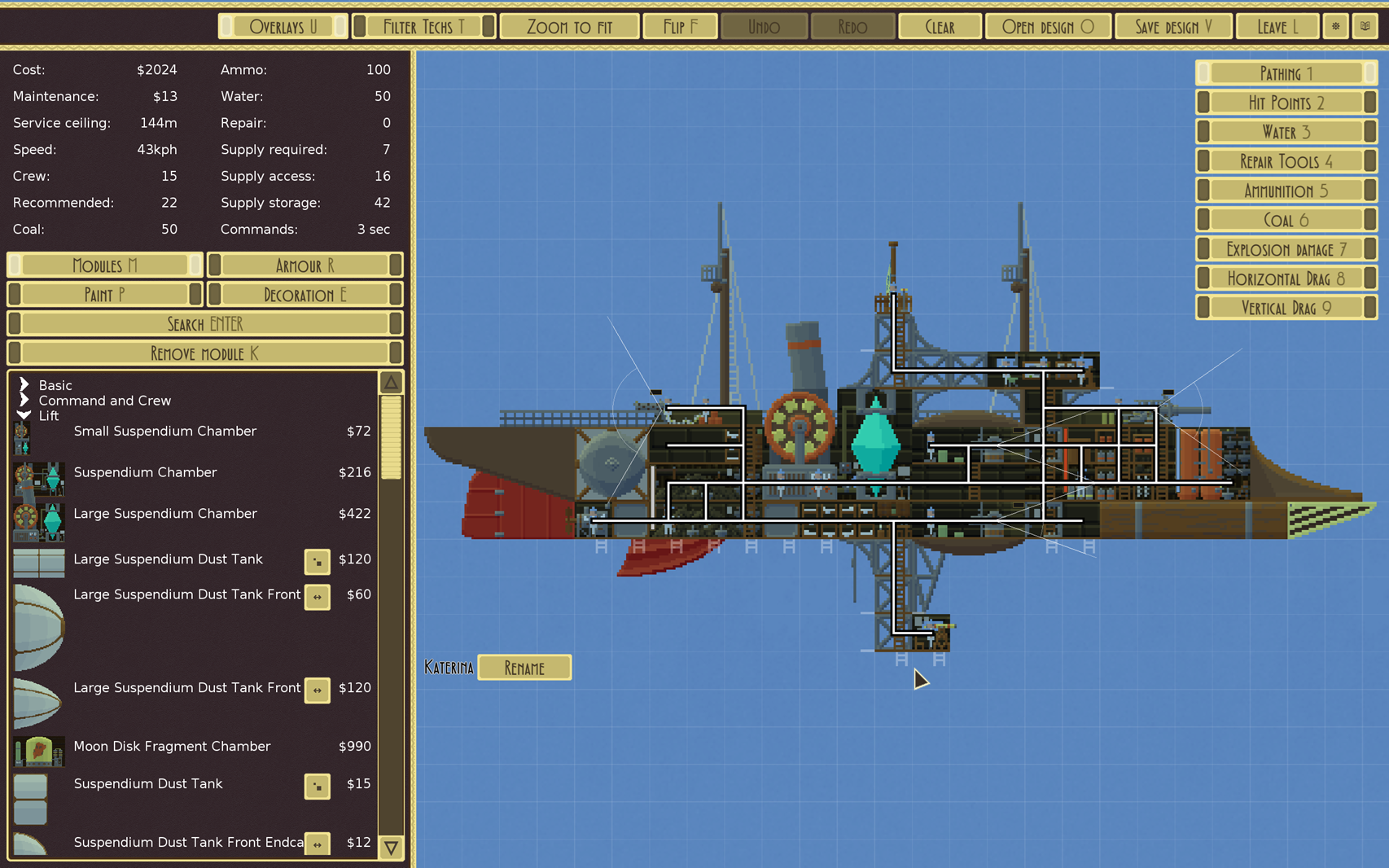The height and width of the screenshot is (868, 1389).
Task: Save the ship with Save design V
Action: pos(1173,26)
